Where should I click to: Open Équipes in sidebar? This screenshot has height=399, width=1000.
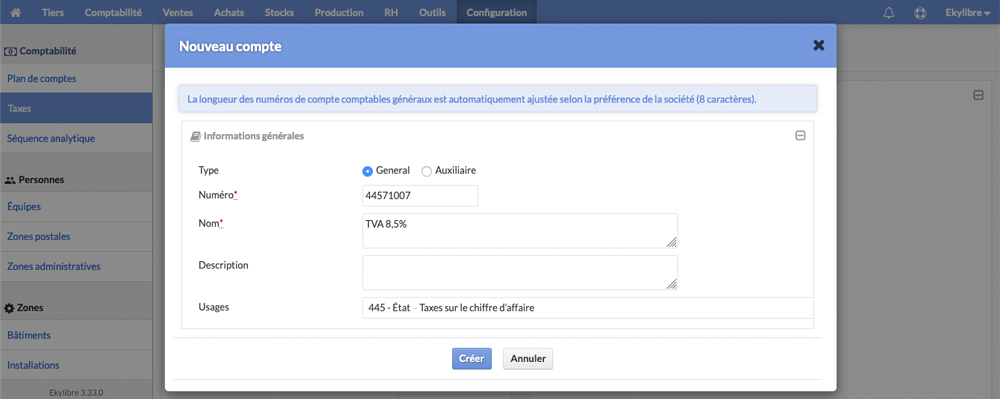(x=76, y=207)
